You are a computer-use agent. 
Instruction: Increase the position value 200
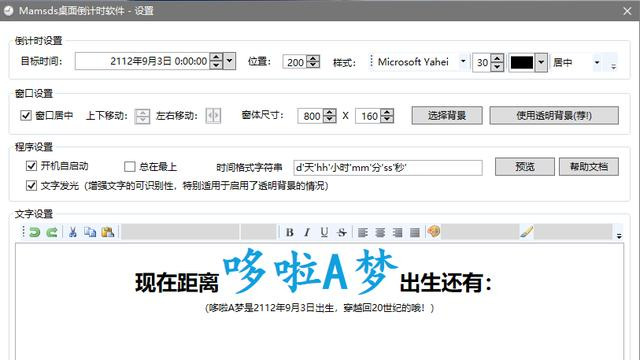(313, 58)
